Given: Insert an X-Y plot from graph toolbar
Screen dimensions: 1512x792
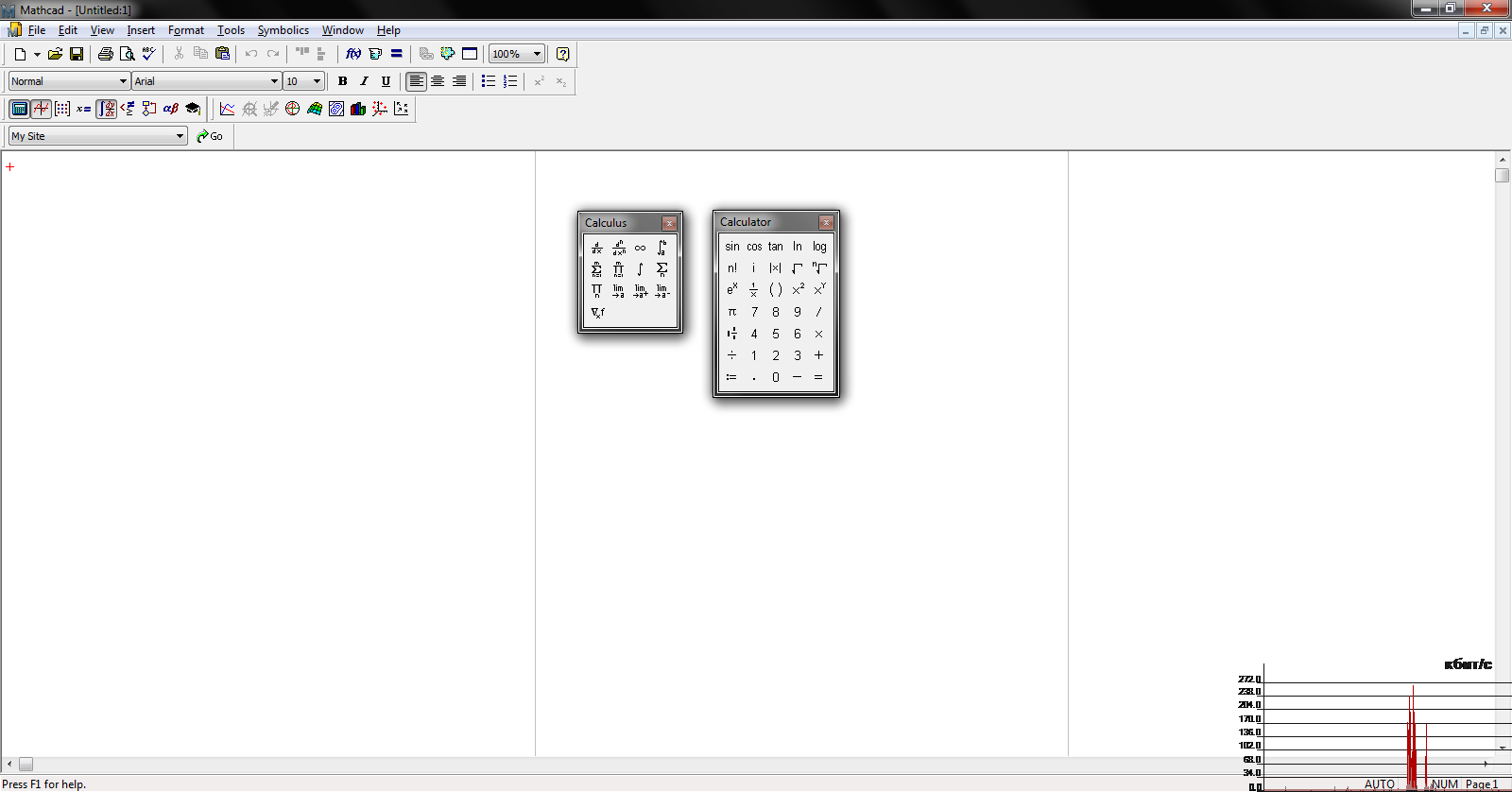Looking at the screenshot, I should click(228, 109).
